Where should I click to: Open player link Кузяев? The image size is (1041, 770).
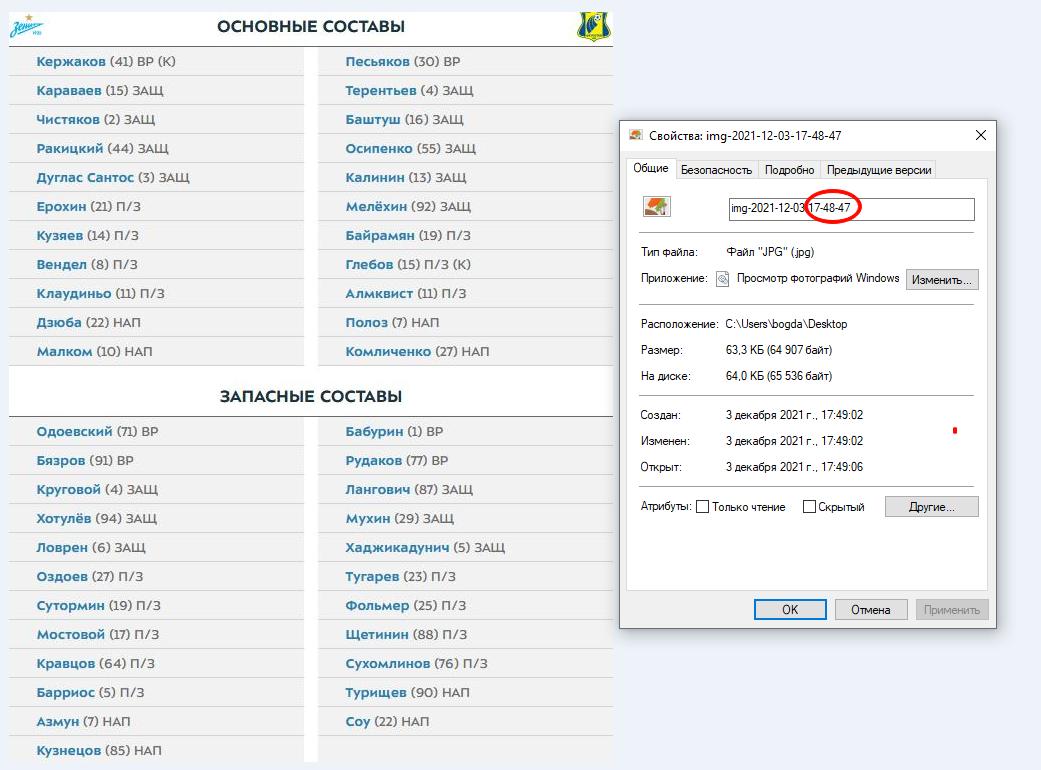[x=60, y=236]
